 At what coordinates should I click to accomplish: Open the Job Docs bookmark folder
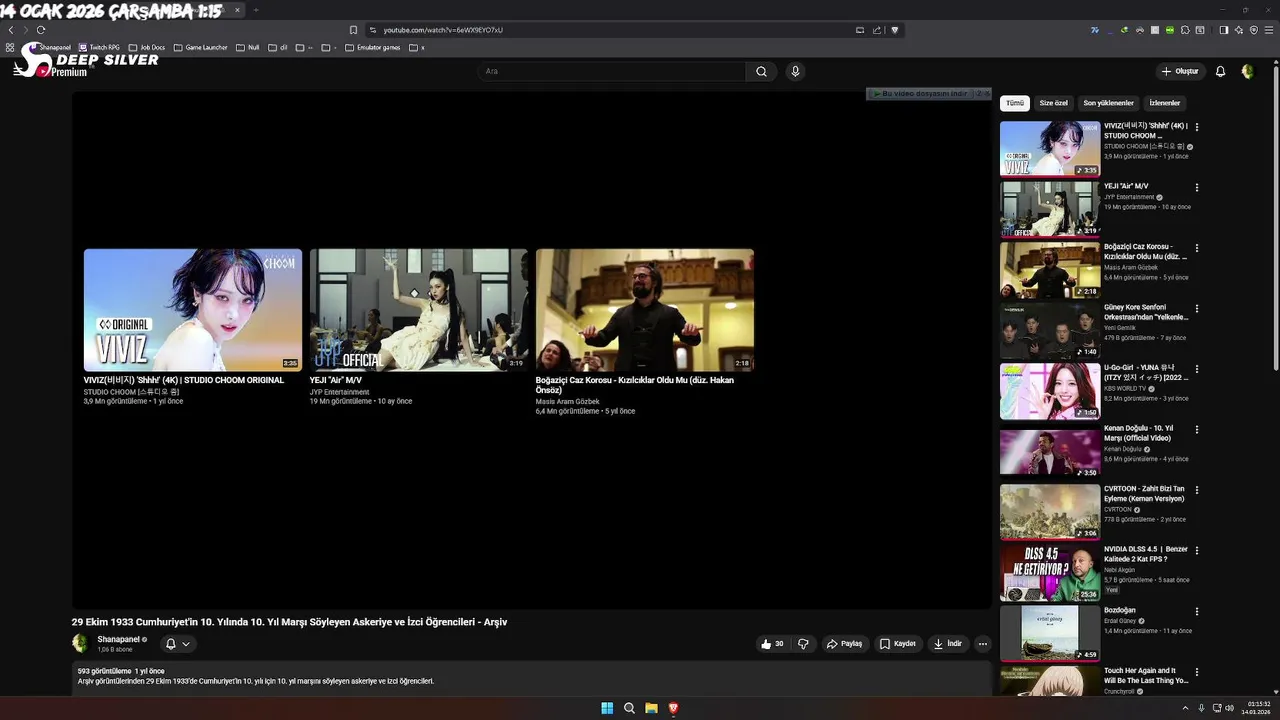146,47
